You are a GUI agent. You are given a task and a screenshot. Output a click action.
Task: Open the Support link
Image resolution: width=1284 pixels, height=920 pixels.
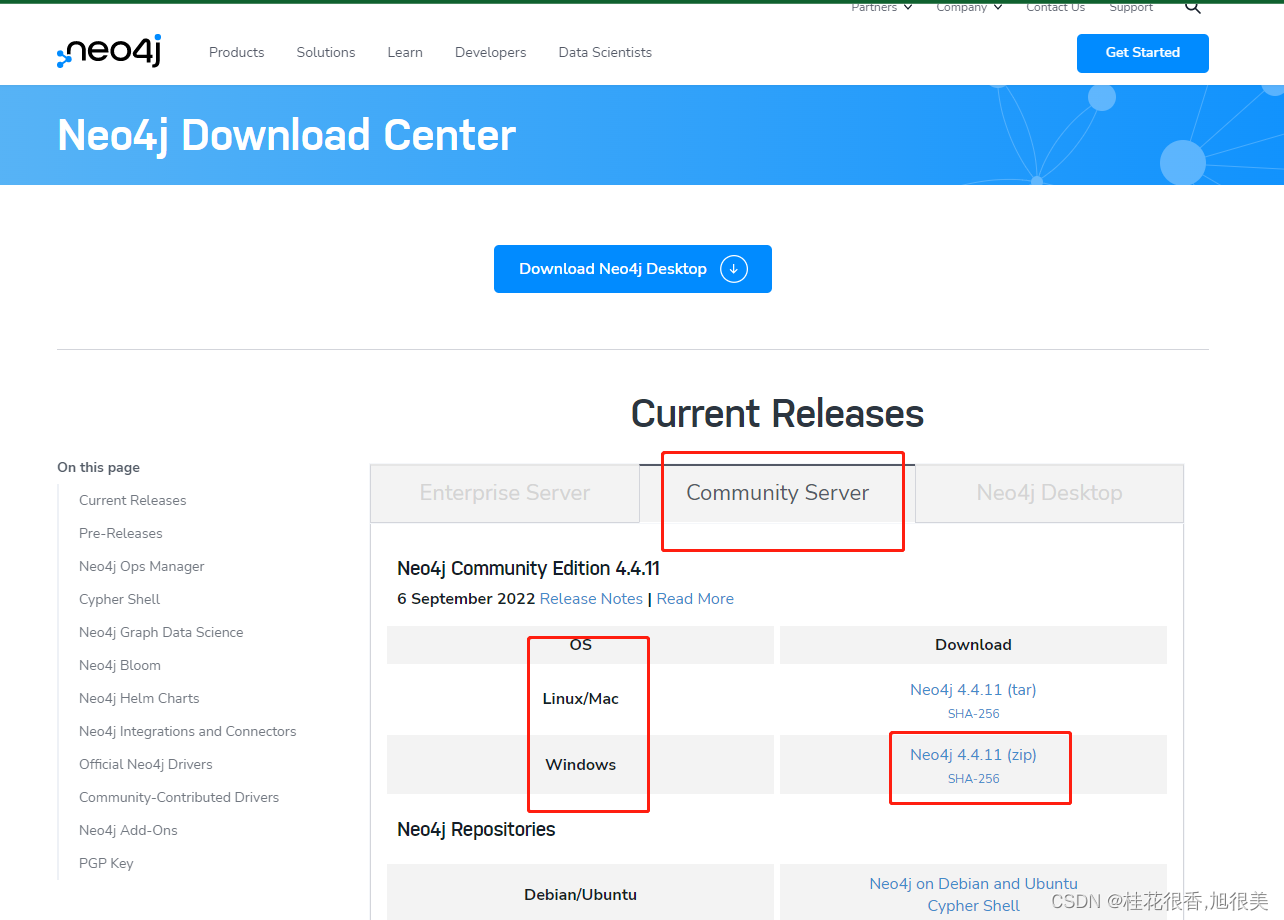tap(1131, 7)
